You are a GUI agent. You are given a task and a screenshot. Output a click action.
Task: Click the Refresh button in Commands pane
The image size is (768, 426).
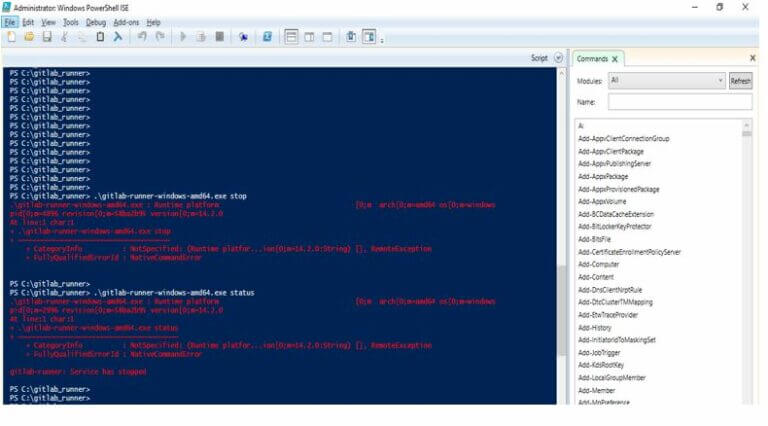[x=740, y=81]
